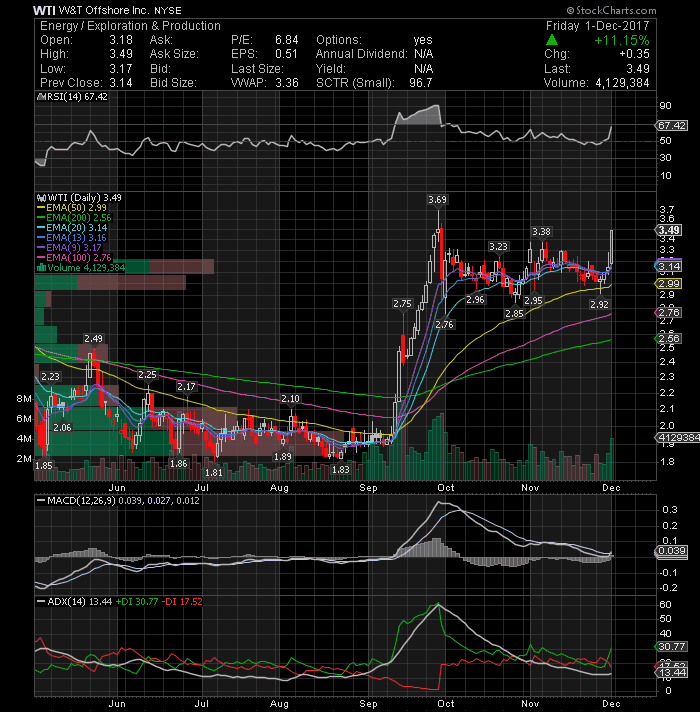Click the 3.38 November high label

click(x=541, y=232)
